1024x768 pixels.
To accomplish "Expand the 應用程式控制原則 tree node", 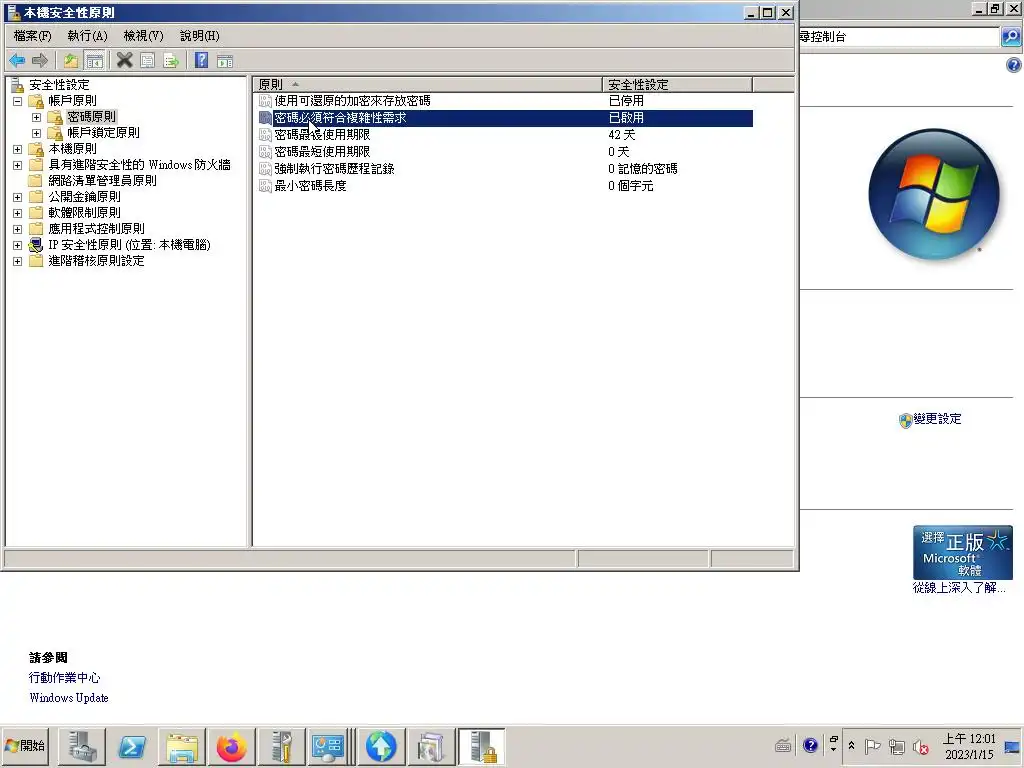I will (x=18, y=229).
